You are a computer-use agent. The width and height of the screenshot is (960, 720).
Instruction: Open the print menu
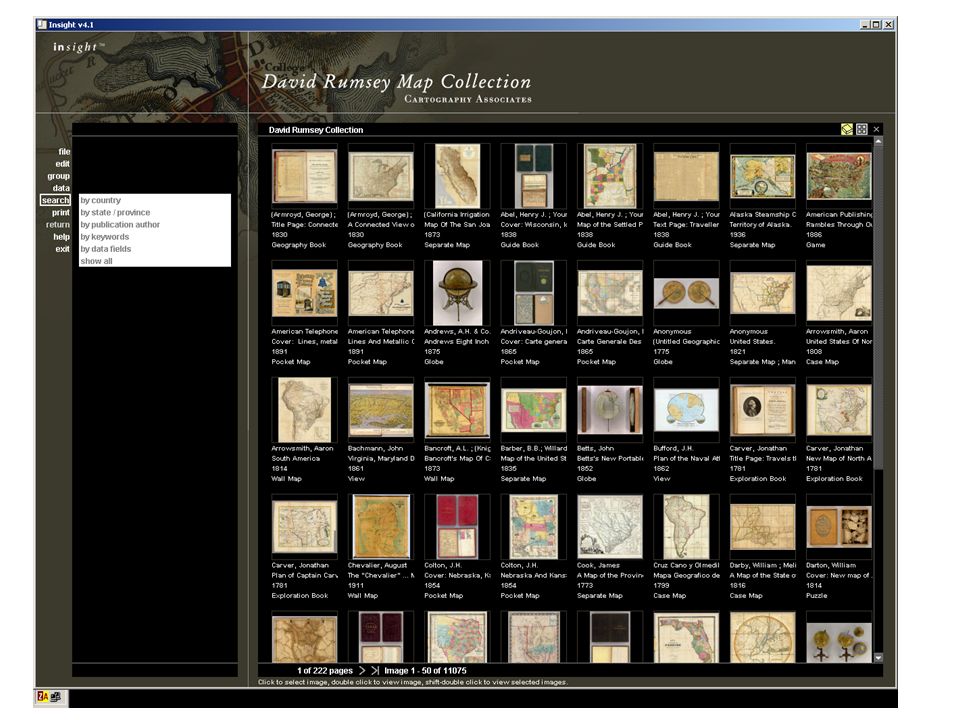pyautogui.click(x=61, y=212)
